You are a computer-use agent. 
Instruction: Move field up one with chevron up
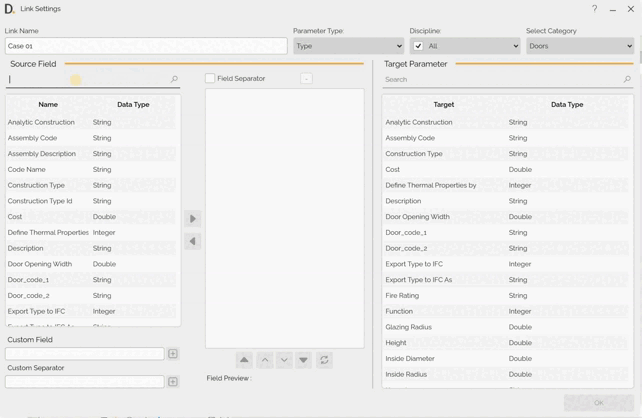click(x=265, y=360)
